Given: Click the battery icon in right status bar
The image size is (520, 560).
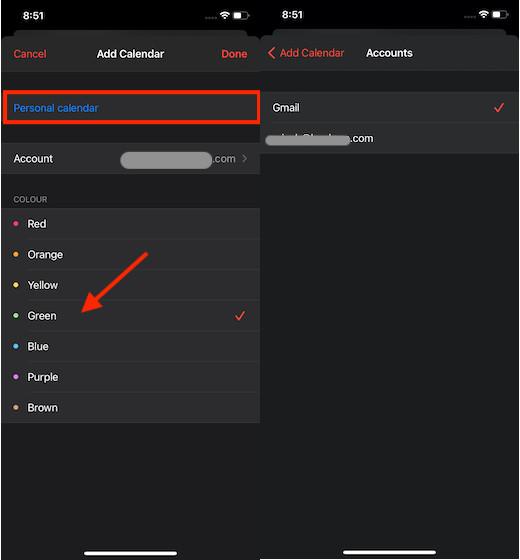Looking at the screenshot, I should click(500, 15).
